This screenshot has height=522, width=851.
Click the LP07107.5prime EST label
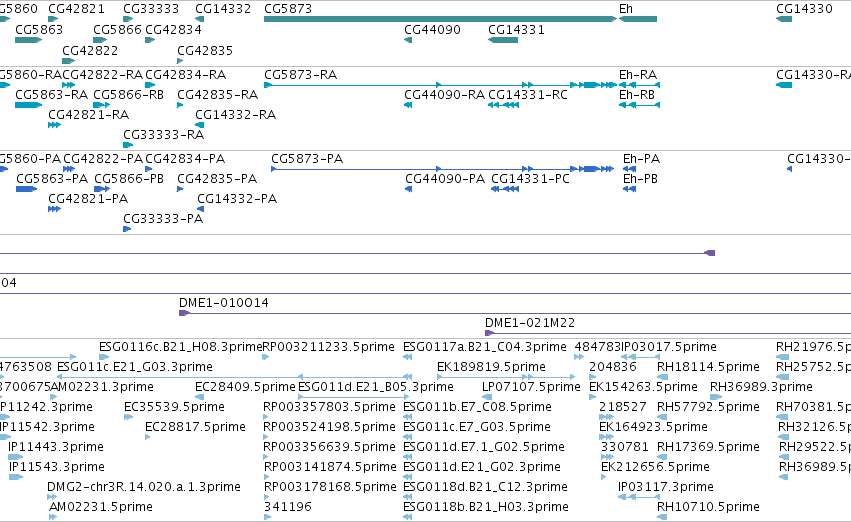(531, 387)
